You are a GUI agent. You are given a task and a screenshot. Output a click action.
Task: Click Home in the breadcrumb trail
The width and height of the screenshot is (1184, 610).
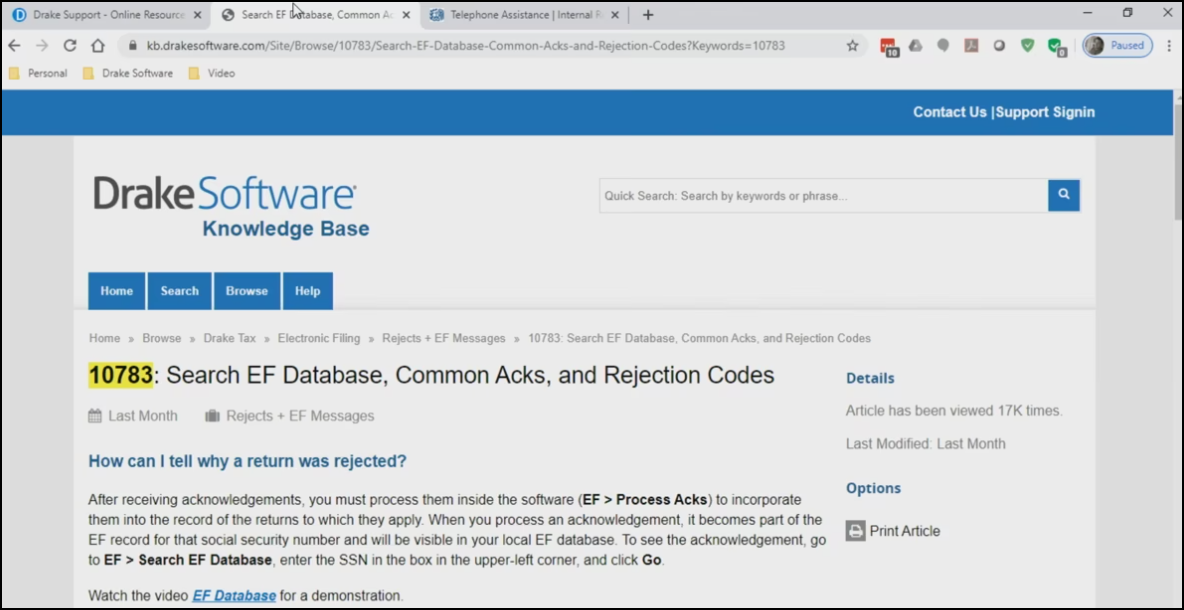[x=104, y=338]
